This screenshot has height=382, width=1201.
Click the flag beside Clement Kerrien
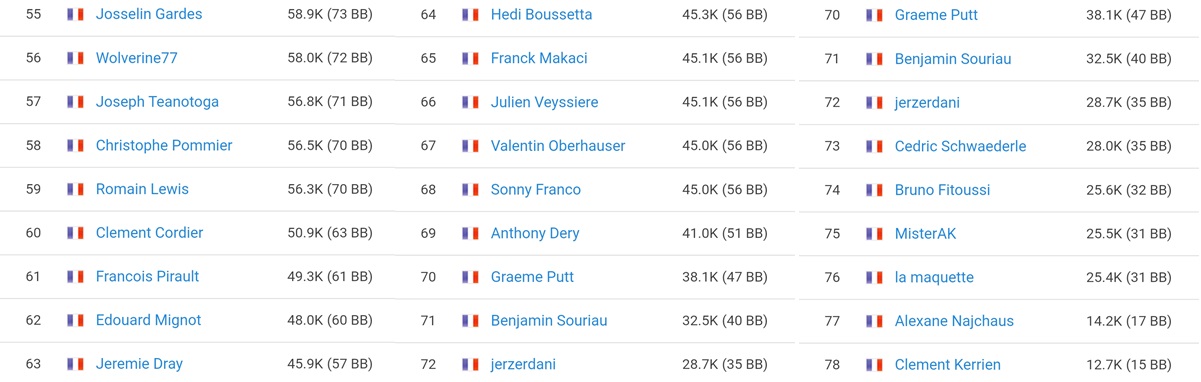[x=874, y=364]
